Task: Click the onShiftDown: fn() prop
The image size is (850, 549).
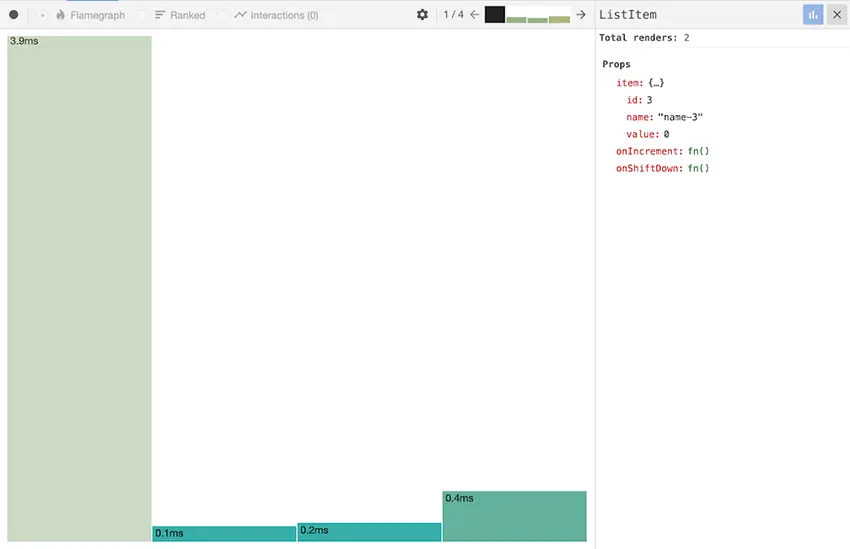Action: [662, 169]
